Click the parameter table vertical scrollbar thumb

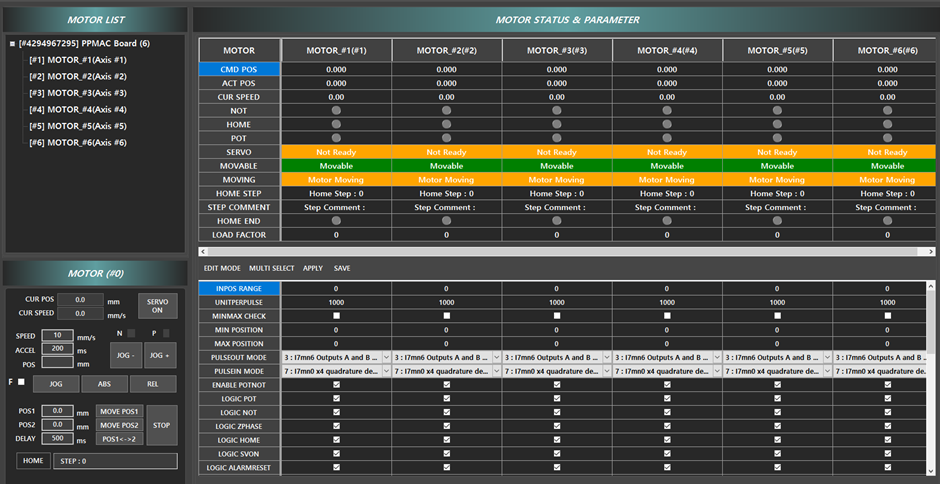coord(933,320)
